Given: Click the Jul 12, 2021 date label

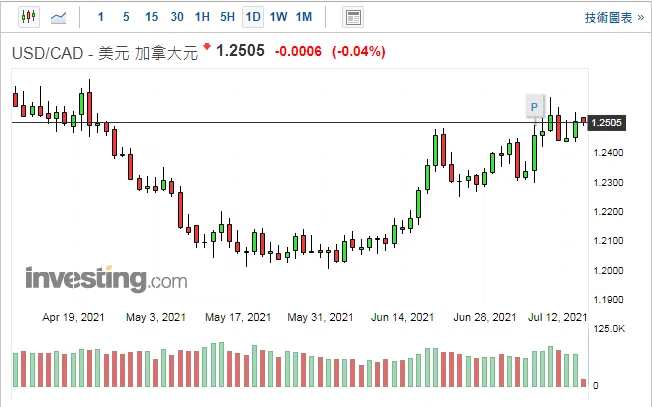Looking at the screenshot, I should coord(557,317).
